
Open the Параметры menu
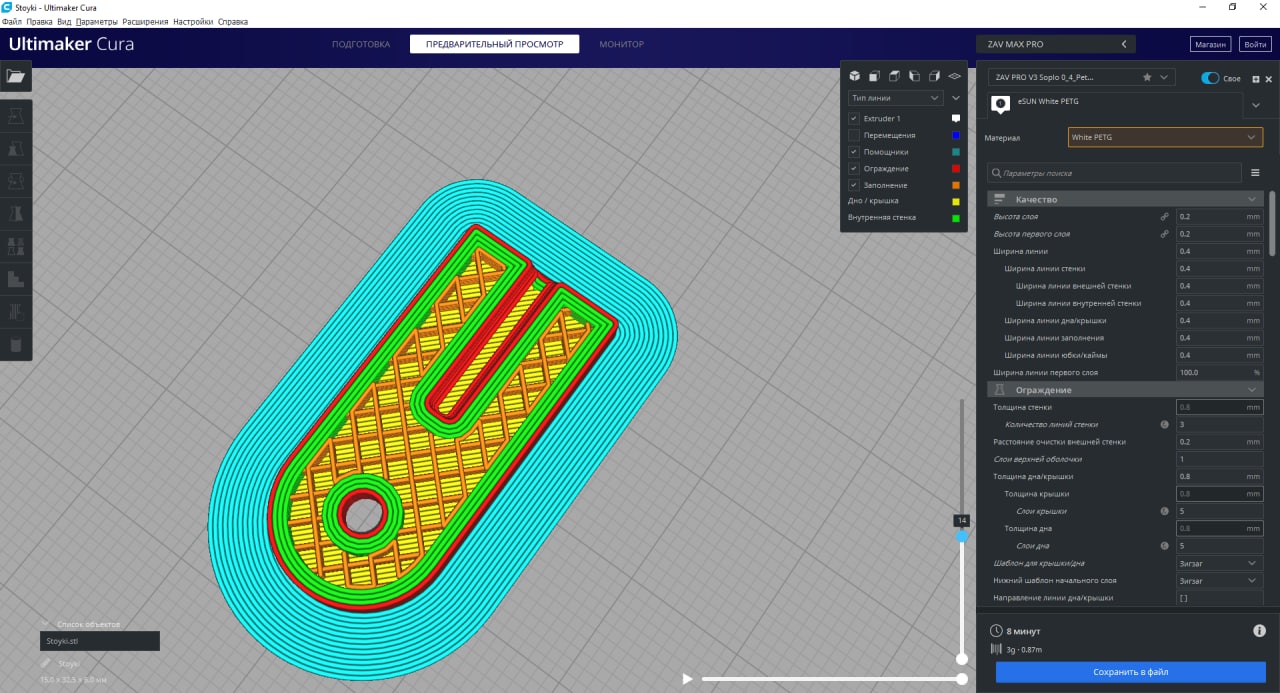pyautogui.click(x=96, y=21)
